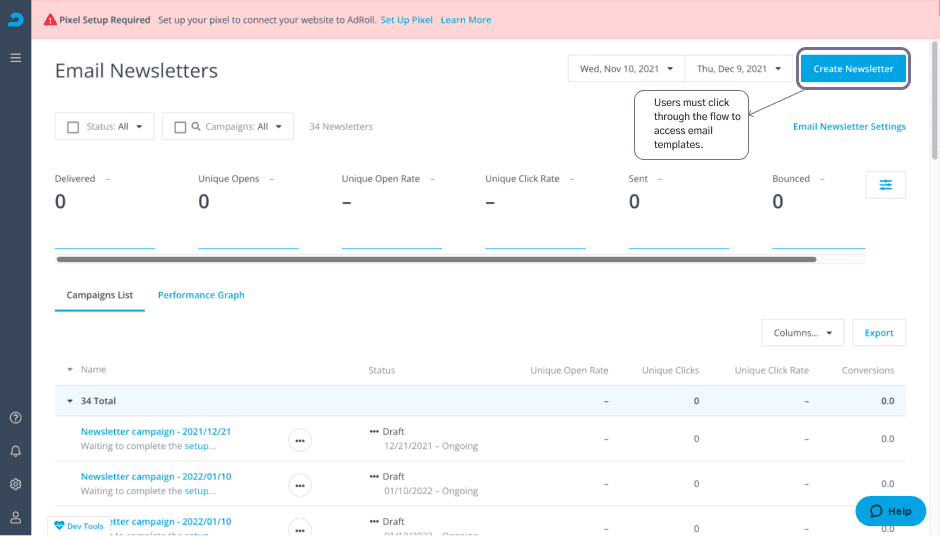Click the Create Newsletter button

[x=854, y=69]
